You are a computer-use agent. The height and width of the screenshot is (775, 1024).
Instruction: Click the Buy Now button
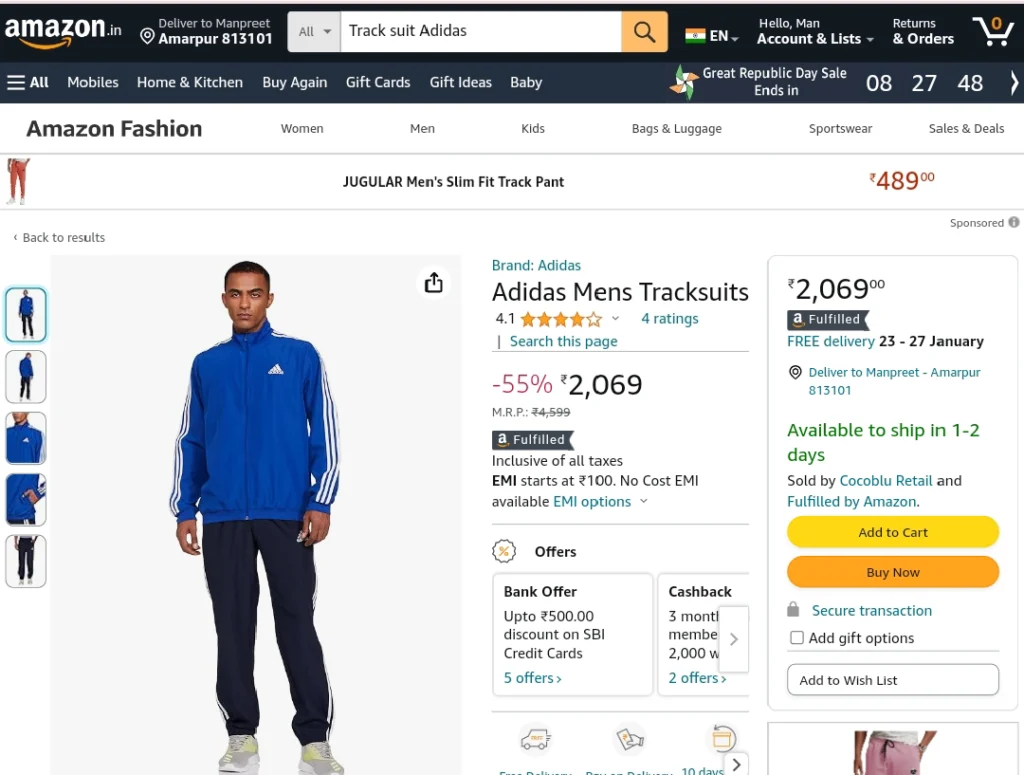892,572
